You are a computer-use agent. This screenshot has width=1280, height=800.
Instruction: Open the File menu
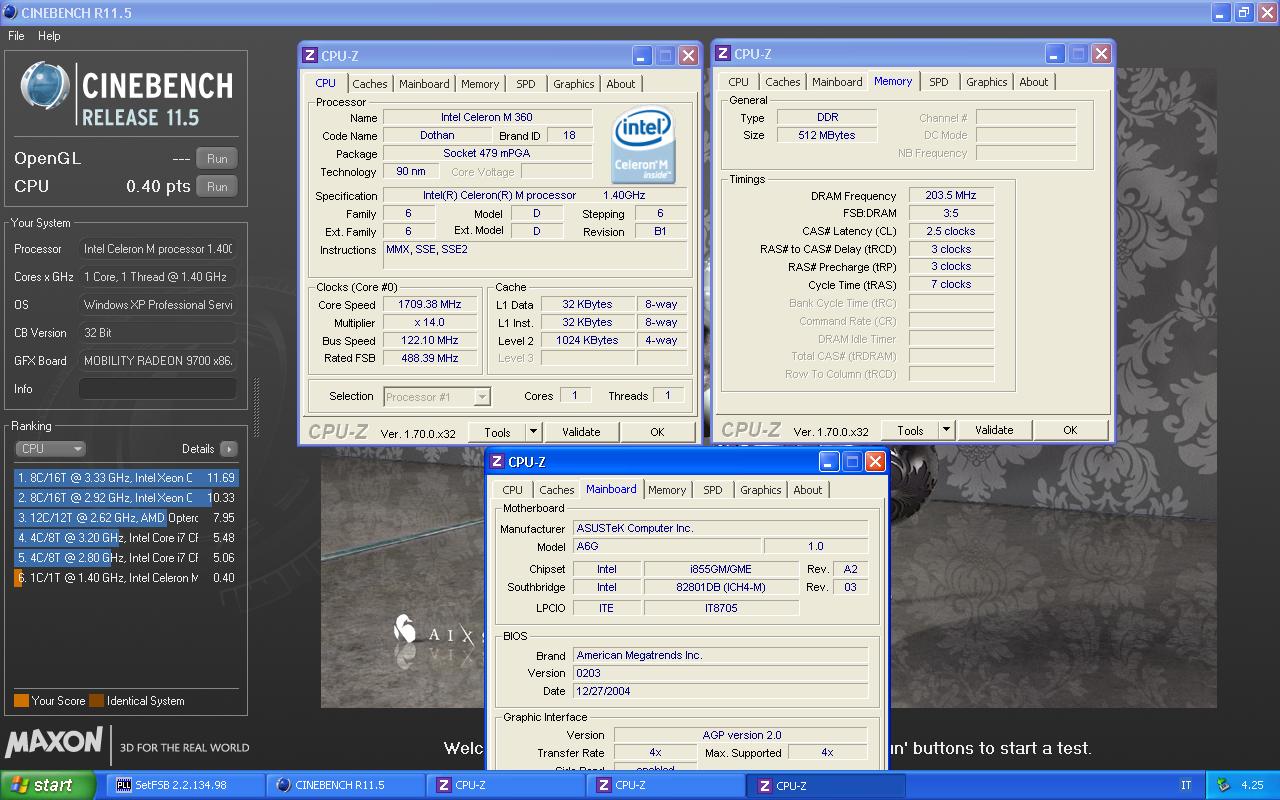click(16, 36)
